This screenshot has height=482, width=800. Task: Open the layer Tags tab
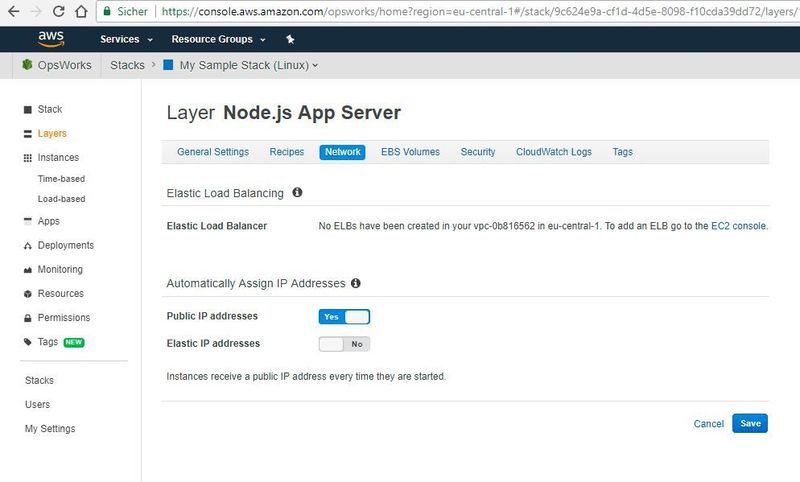click(622, 152)
